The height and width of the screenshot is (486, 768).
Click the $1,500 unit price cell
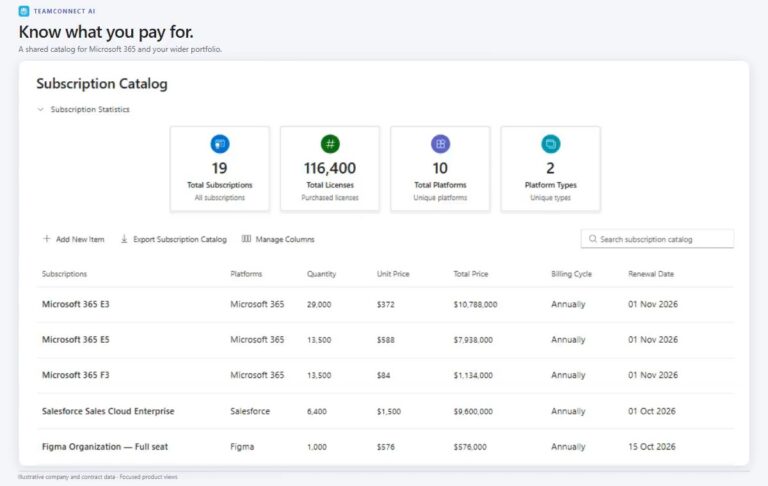388,412
